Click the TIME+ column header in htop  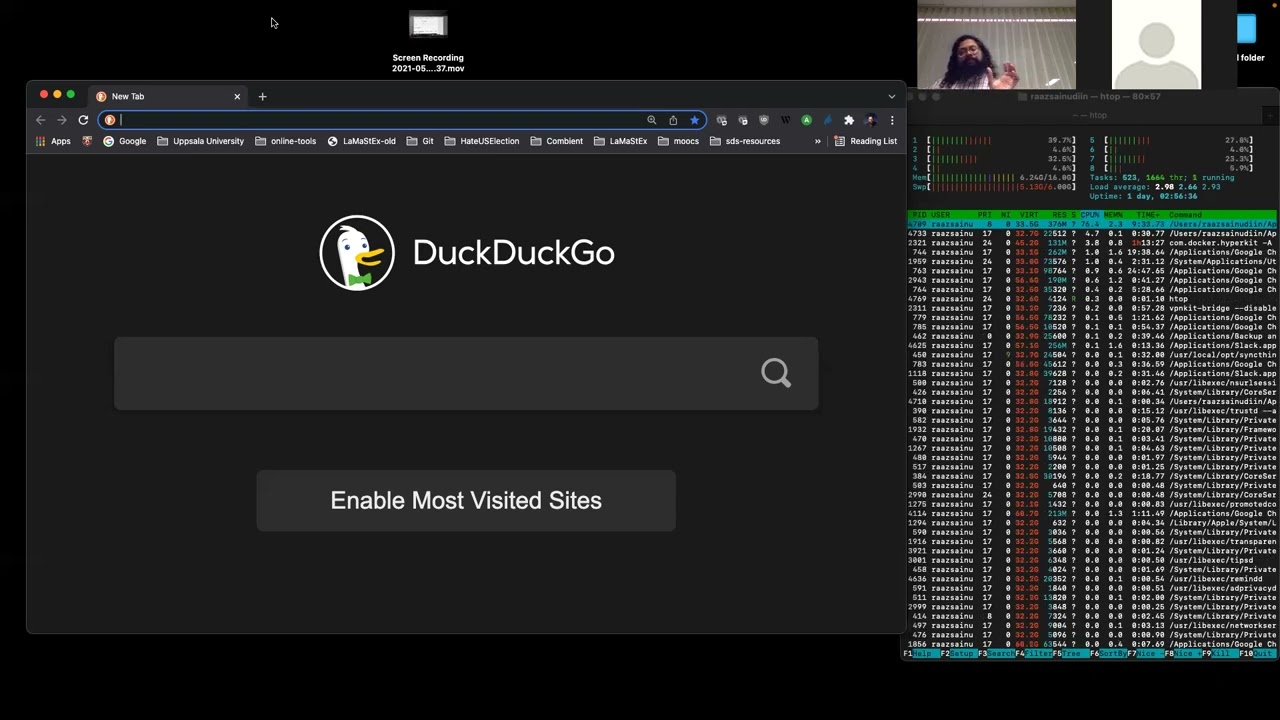[1148, 215]
